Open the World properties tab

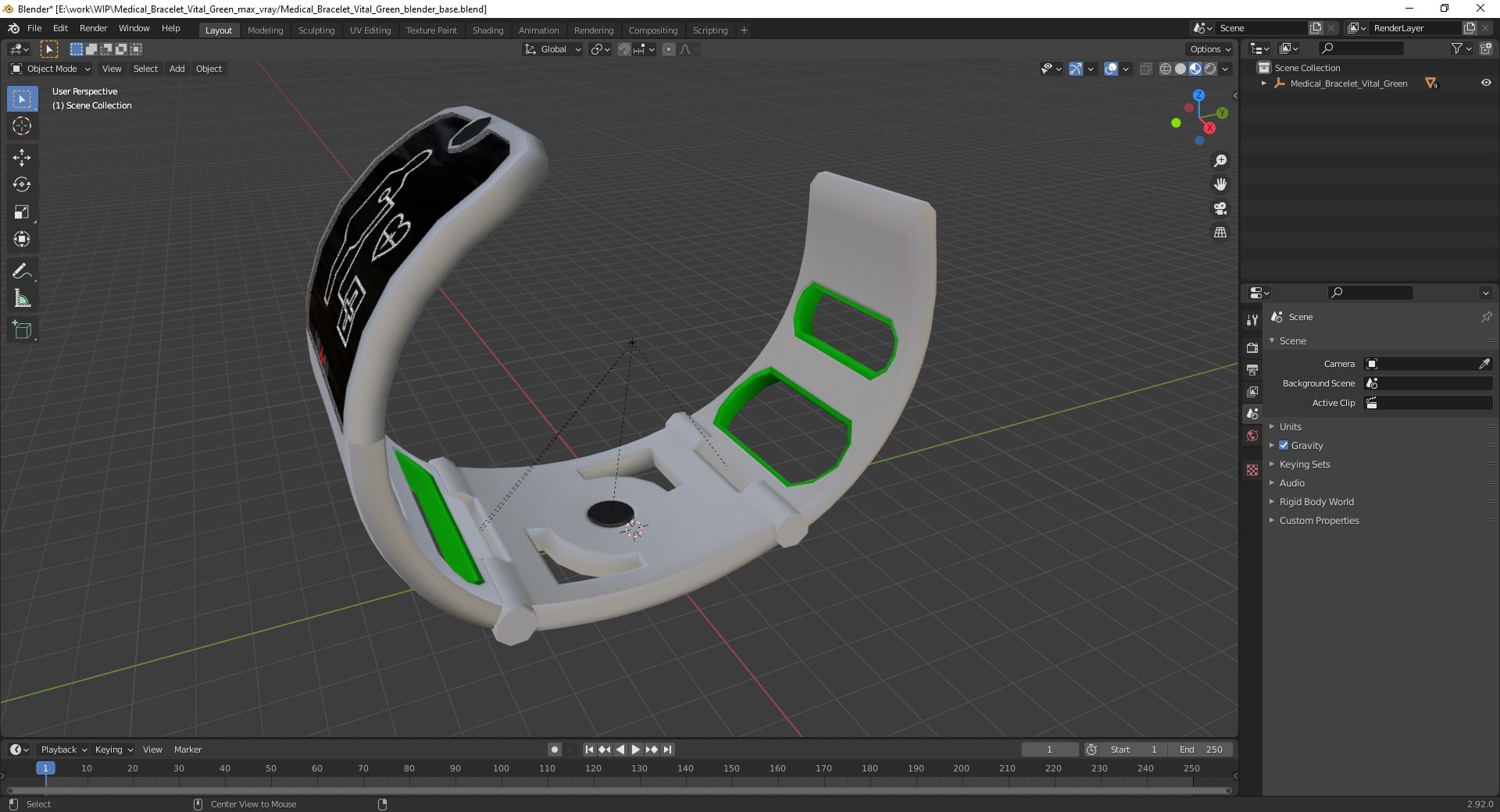[x=1252, y=436]
